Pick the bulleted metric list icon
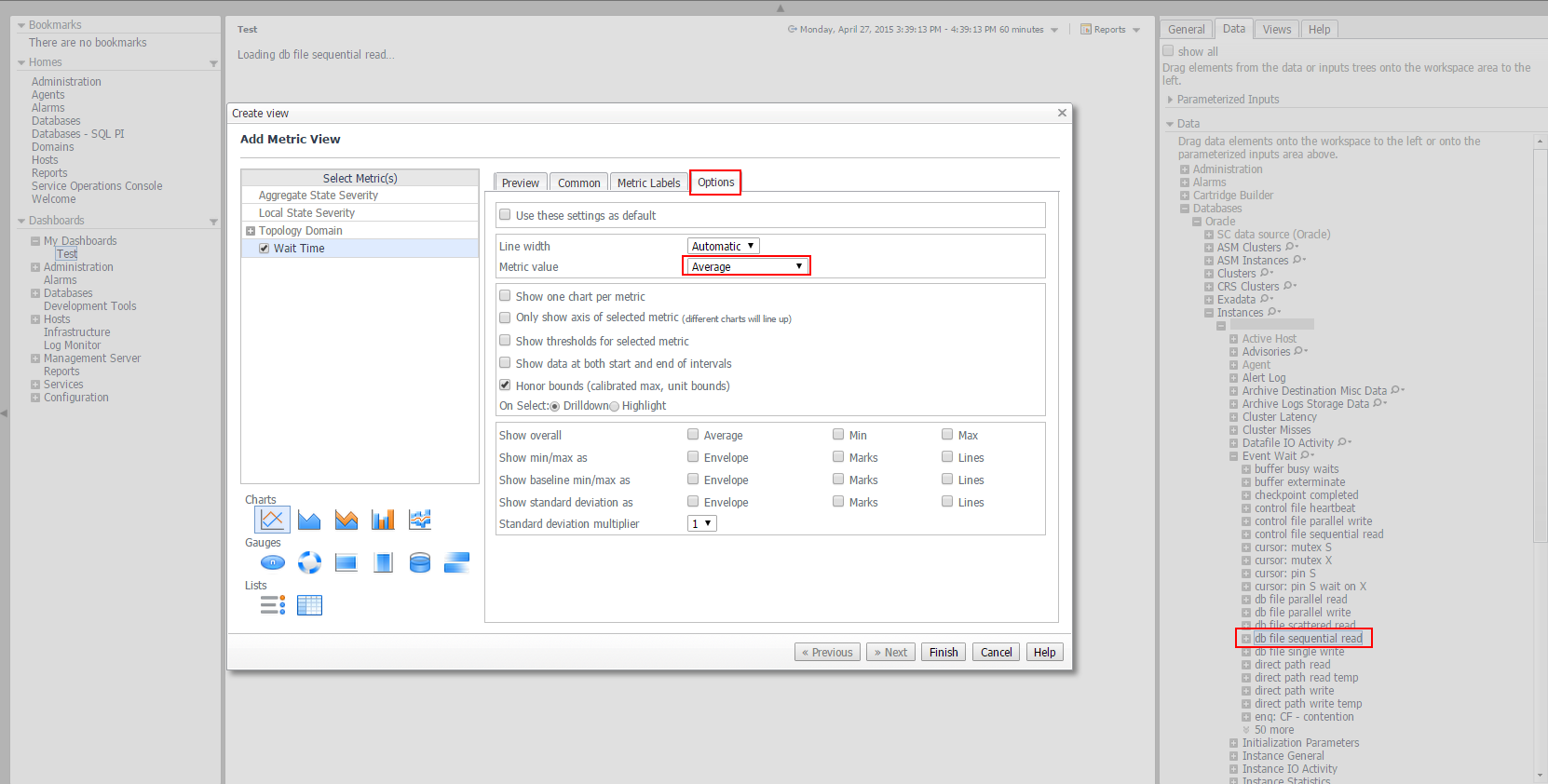 pos(272,605)
